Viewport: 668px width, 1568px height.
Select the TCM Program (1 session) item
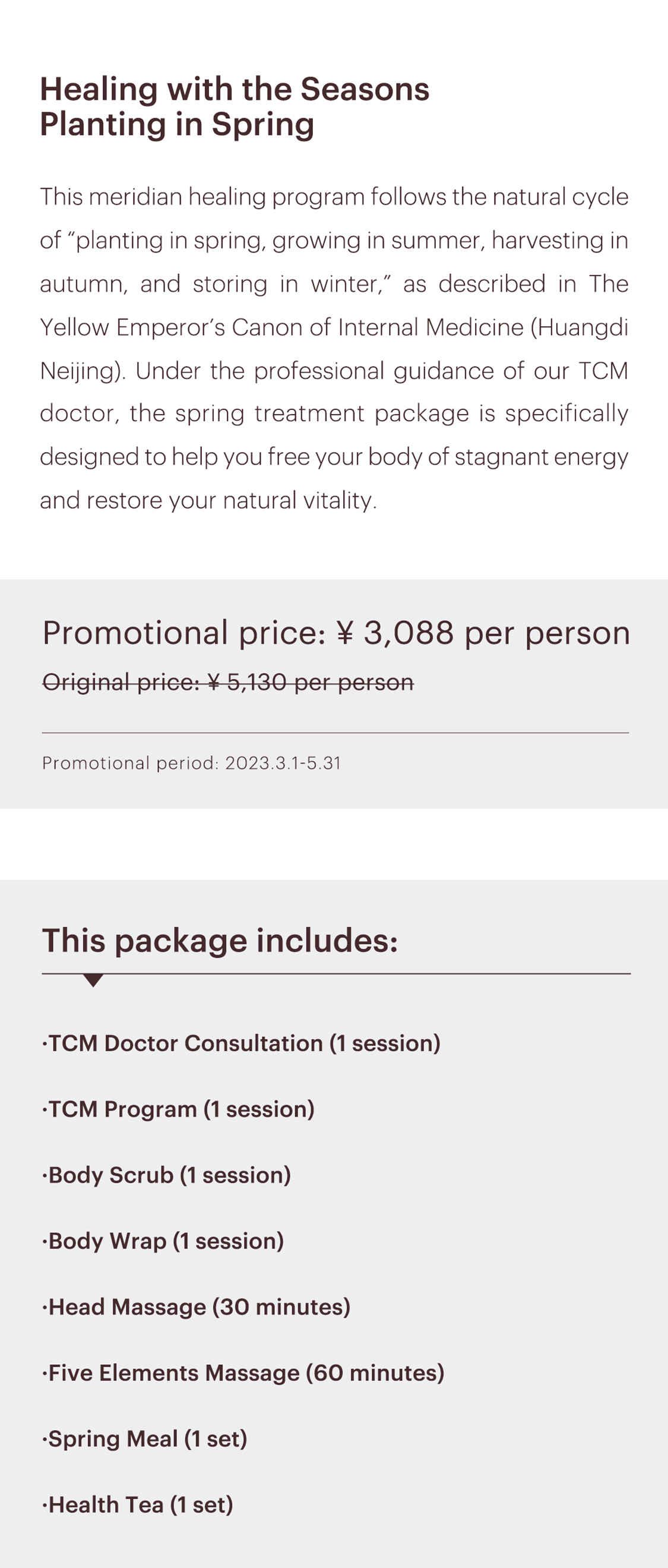[179, 1109]
